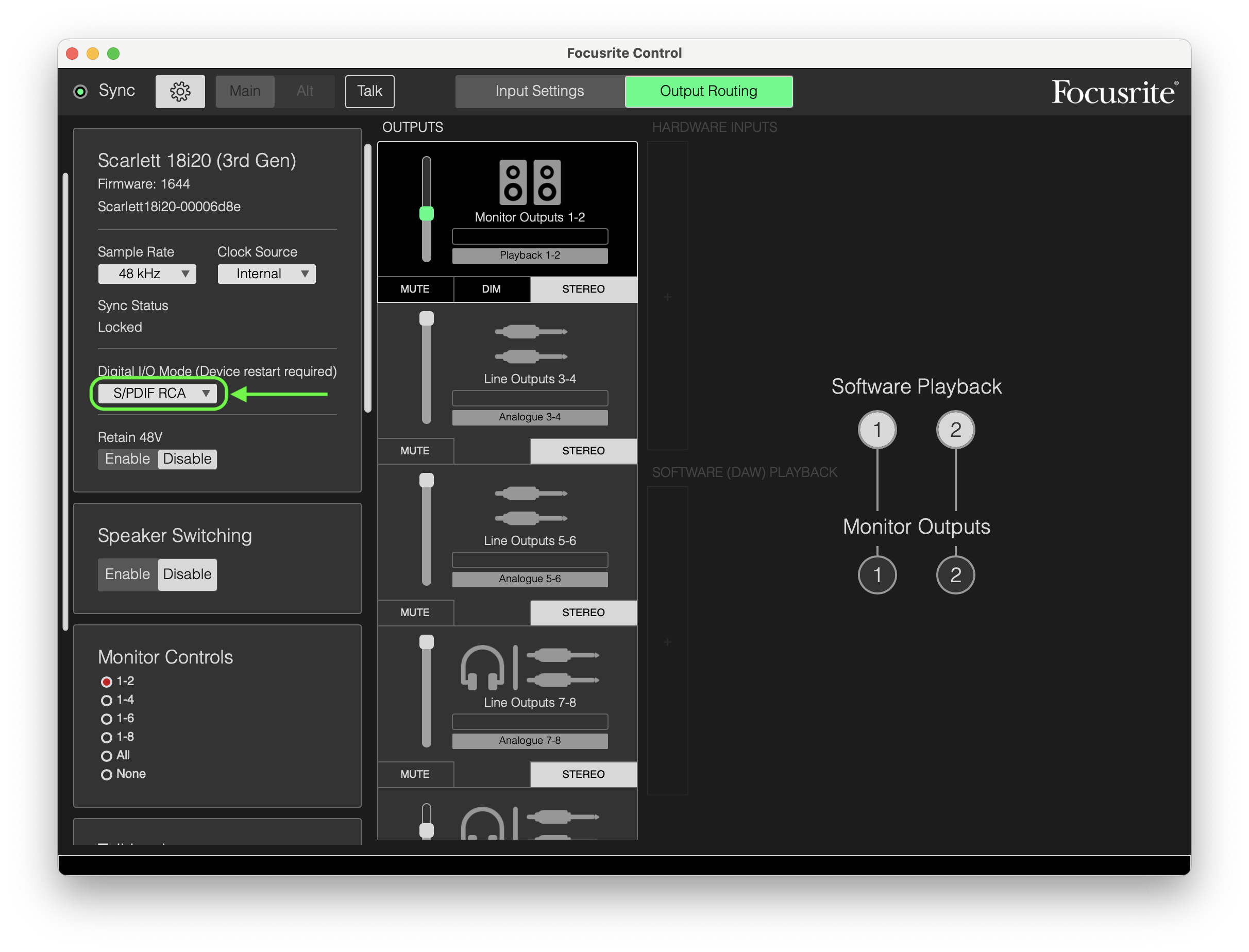This screenshot has width=1249, height=952.
Task: Toggle DIM on Monitor Outputs 1-2
Action: coord(492,289)
